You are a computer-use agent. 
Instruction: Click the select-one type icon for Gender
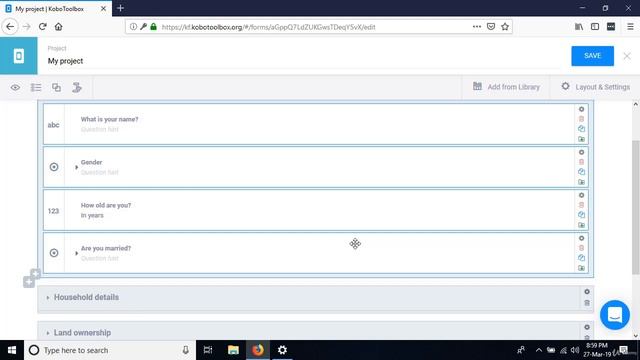click(53, 167)
